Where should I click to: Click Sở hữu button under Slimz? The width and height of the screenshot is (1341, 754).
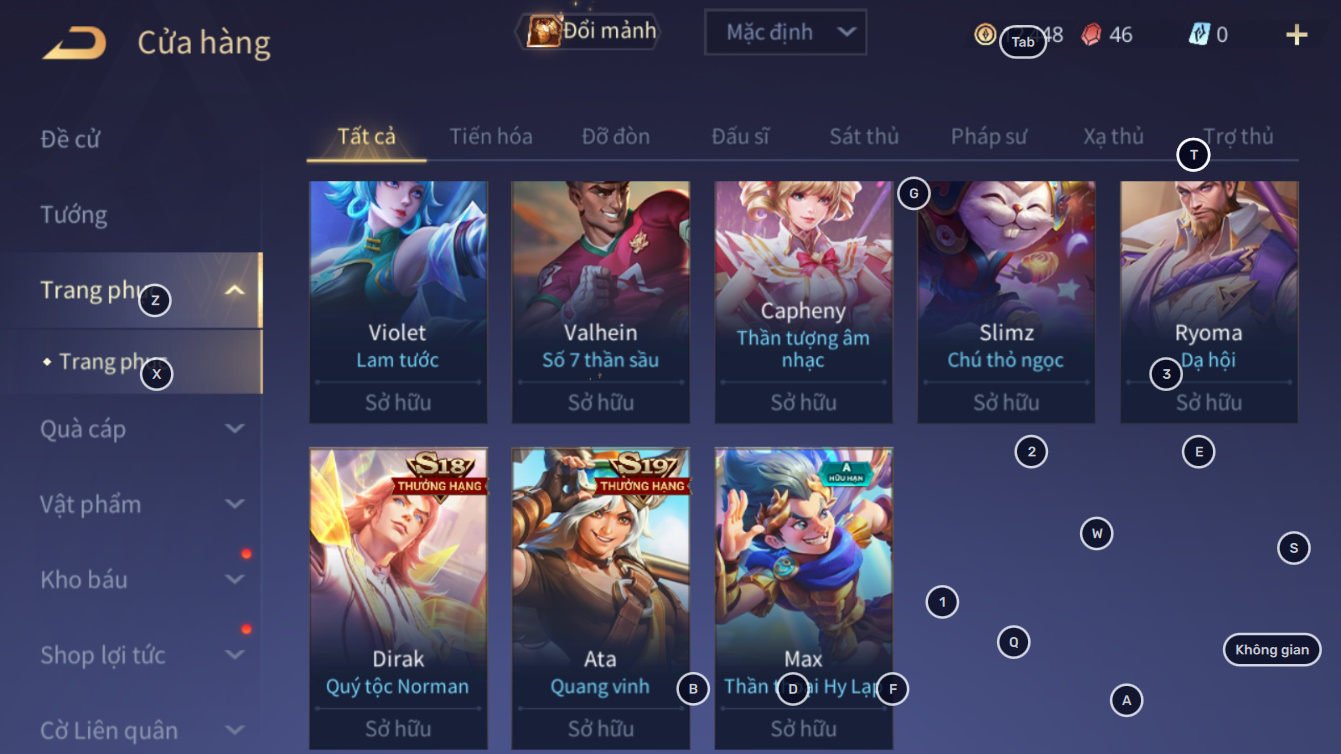(1006, 402)
